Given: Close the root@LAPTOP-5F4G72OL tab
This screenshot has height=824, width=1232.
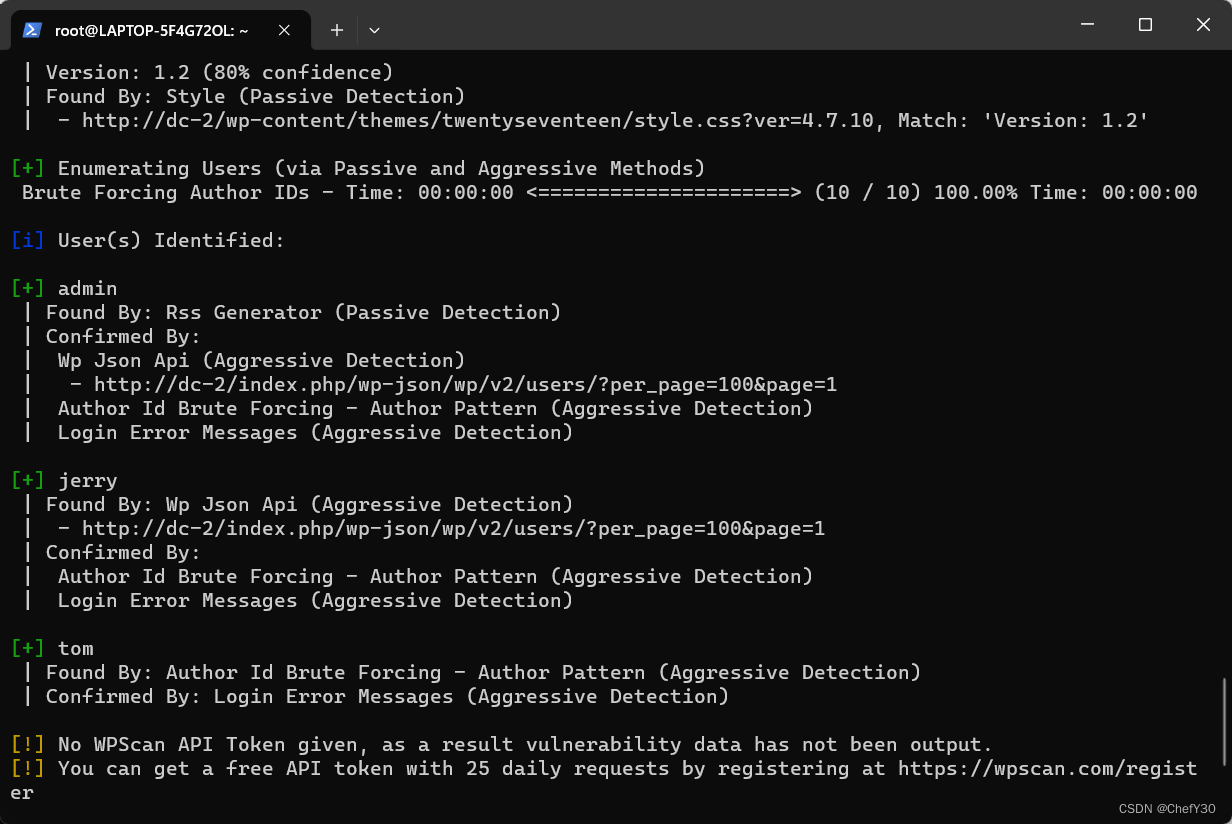Looking at the screenshot, I should pyautogui.click(x=284, y=30).
